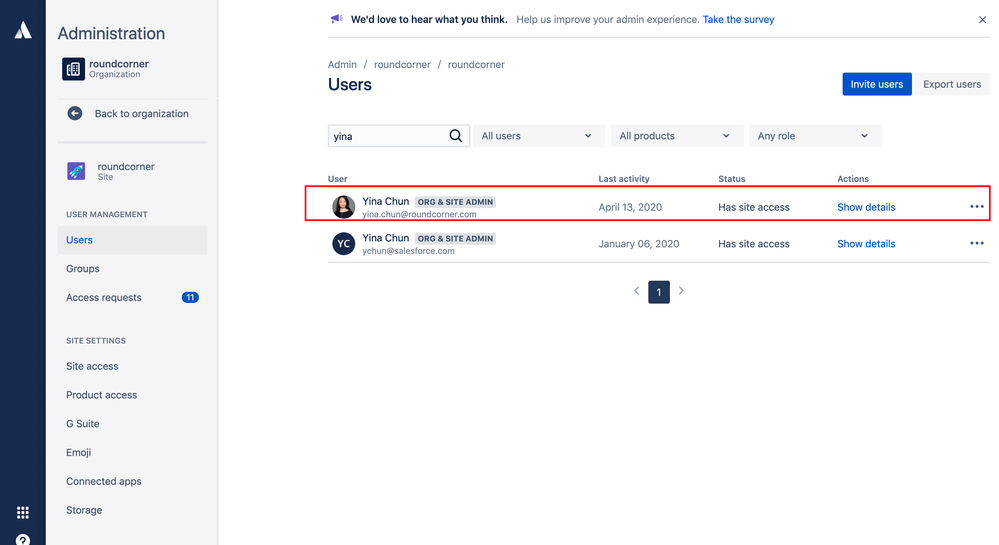Open more actions for ychun@salesforce.com
Viewport: 999px width, 545px height.
[976, 243]
